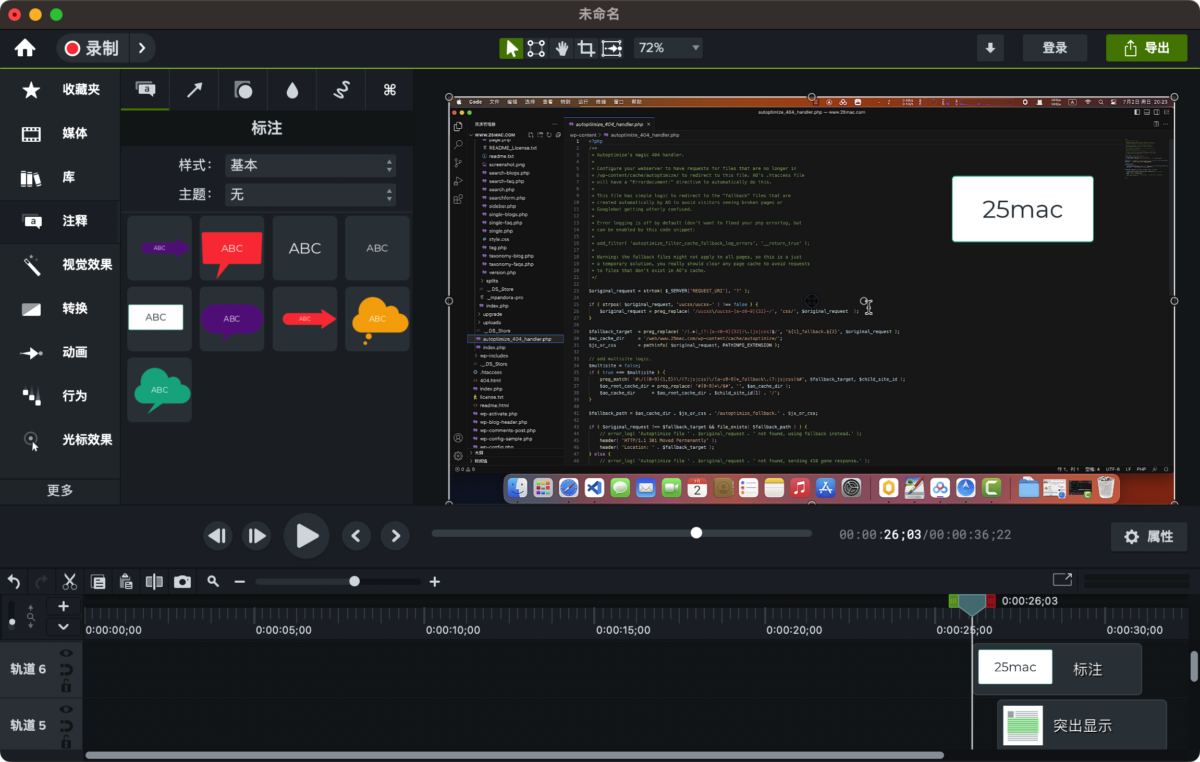Switch to the shapes annotation tab
The height and width of the screenshot is (762, 1200).
243,90
